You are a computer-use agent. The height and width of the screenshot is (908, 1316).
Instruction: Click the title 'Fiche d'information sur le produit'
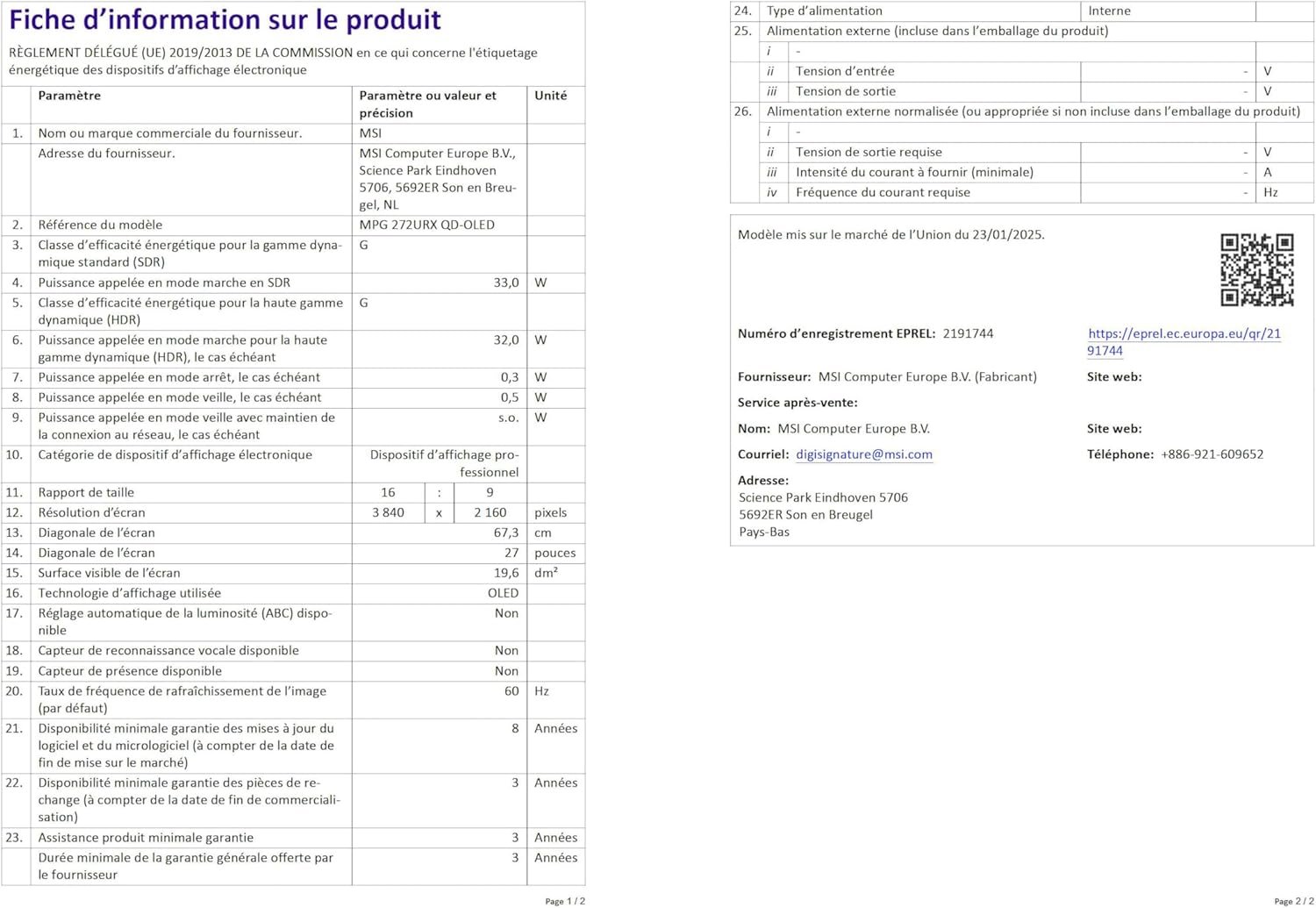click(225, 20)
